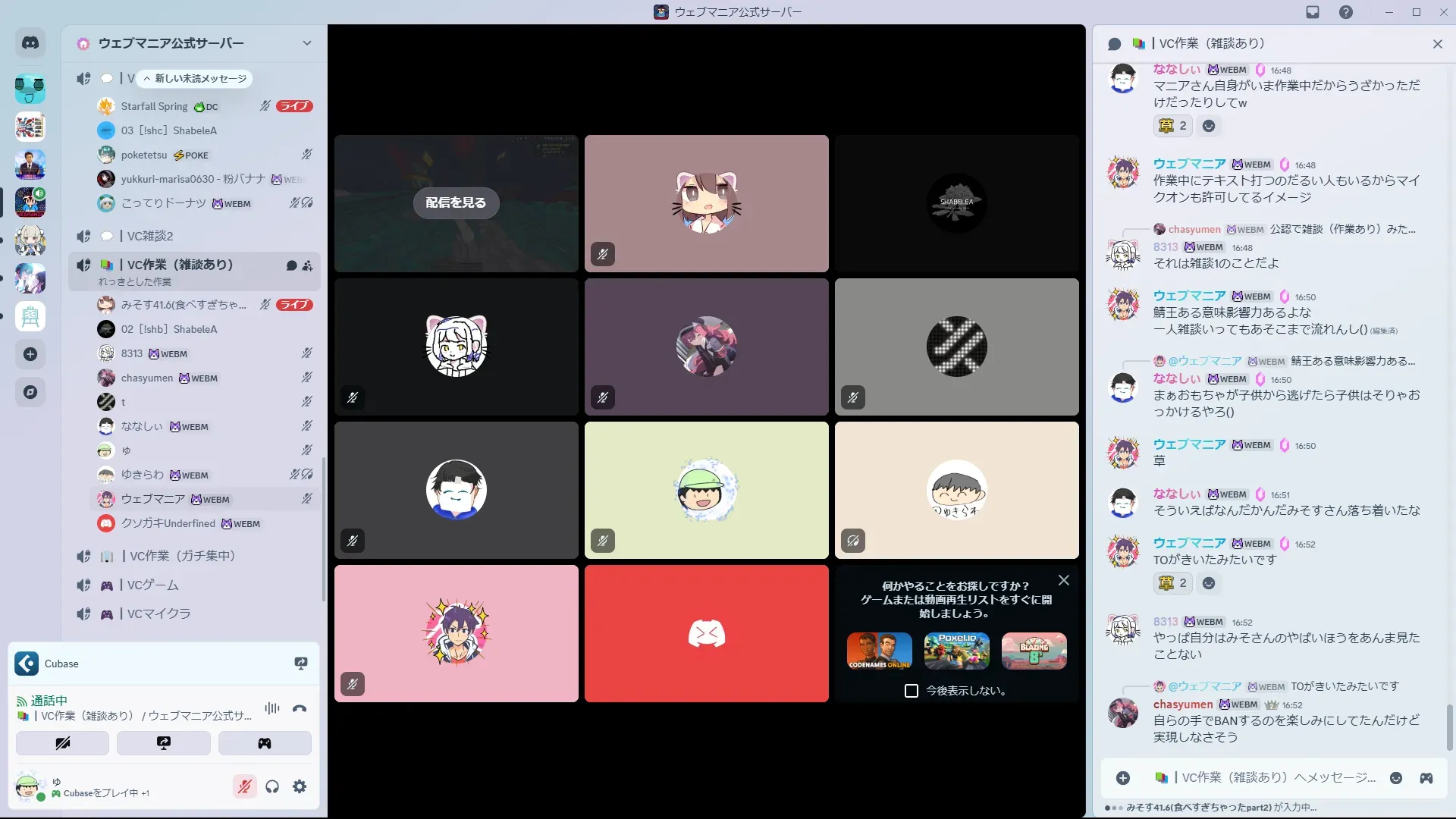
Task: Jump to 新しい未読メッセージ indicator
Action: click(195, 79)
